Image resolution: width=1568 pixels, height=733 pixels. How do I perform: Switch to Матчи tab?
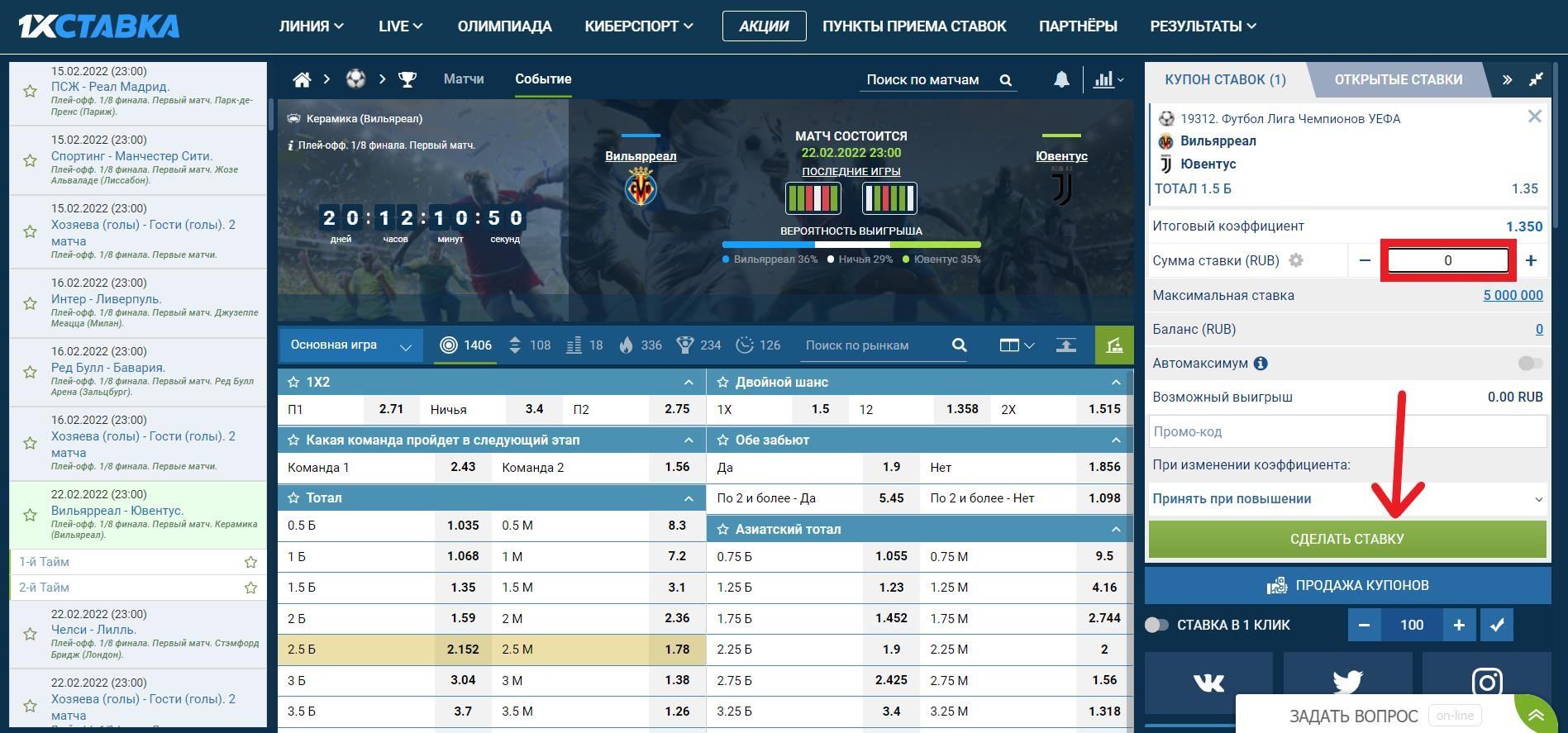click(464, 79)
